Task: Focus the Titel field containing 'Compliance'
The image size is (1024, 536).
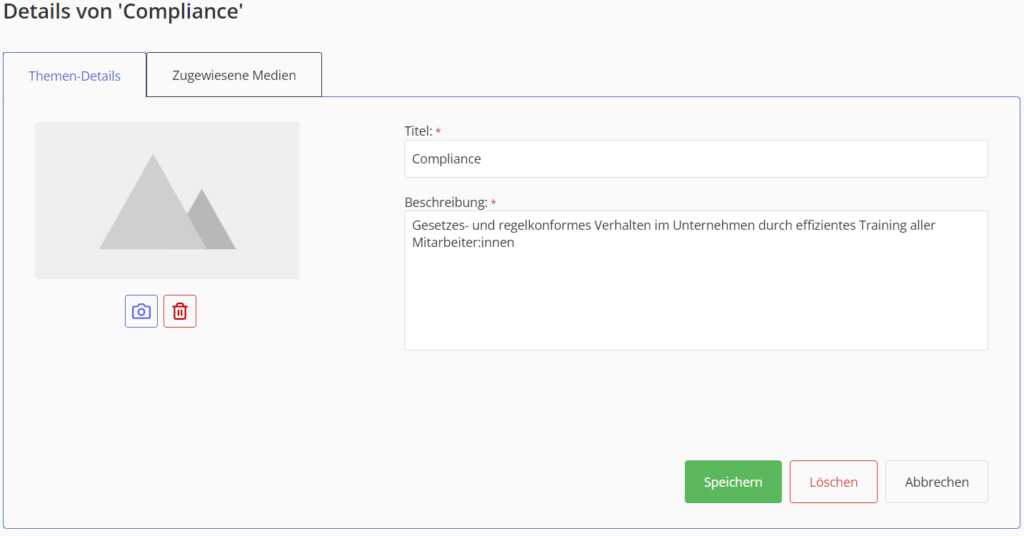Action: coord(696,159)
